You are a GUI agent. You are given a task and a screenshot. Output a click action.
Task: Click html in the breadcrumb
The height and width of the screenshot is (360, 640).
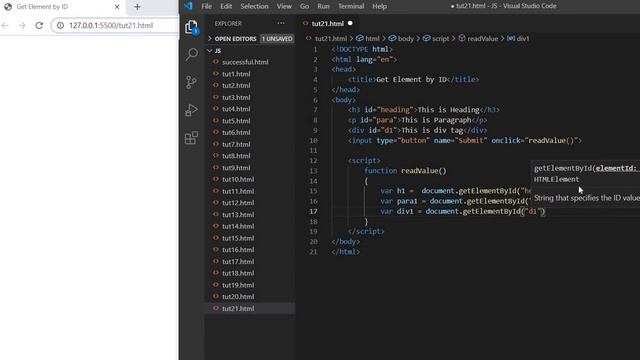click(x=372, y=39)
